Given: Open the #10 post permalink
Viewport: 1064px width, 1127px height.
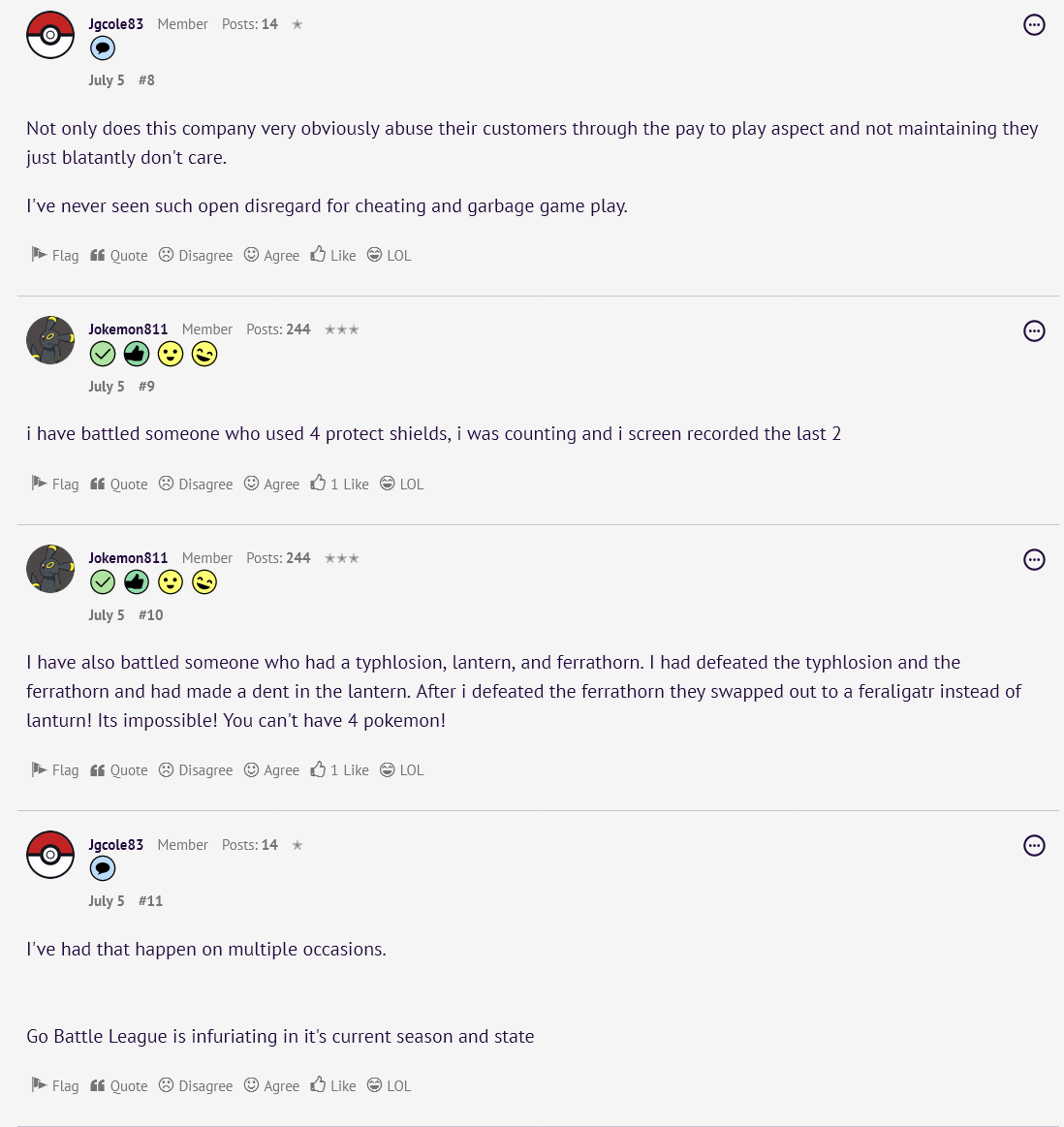Looking at the screenshot, I should [x=150, y=615].
